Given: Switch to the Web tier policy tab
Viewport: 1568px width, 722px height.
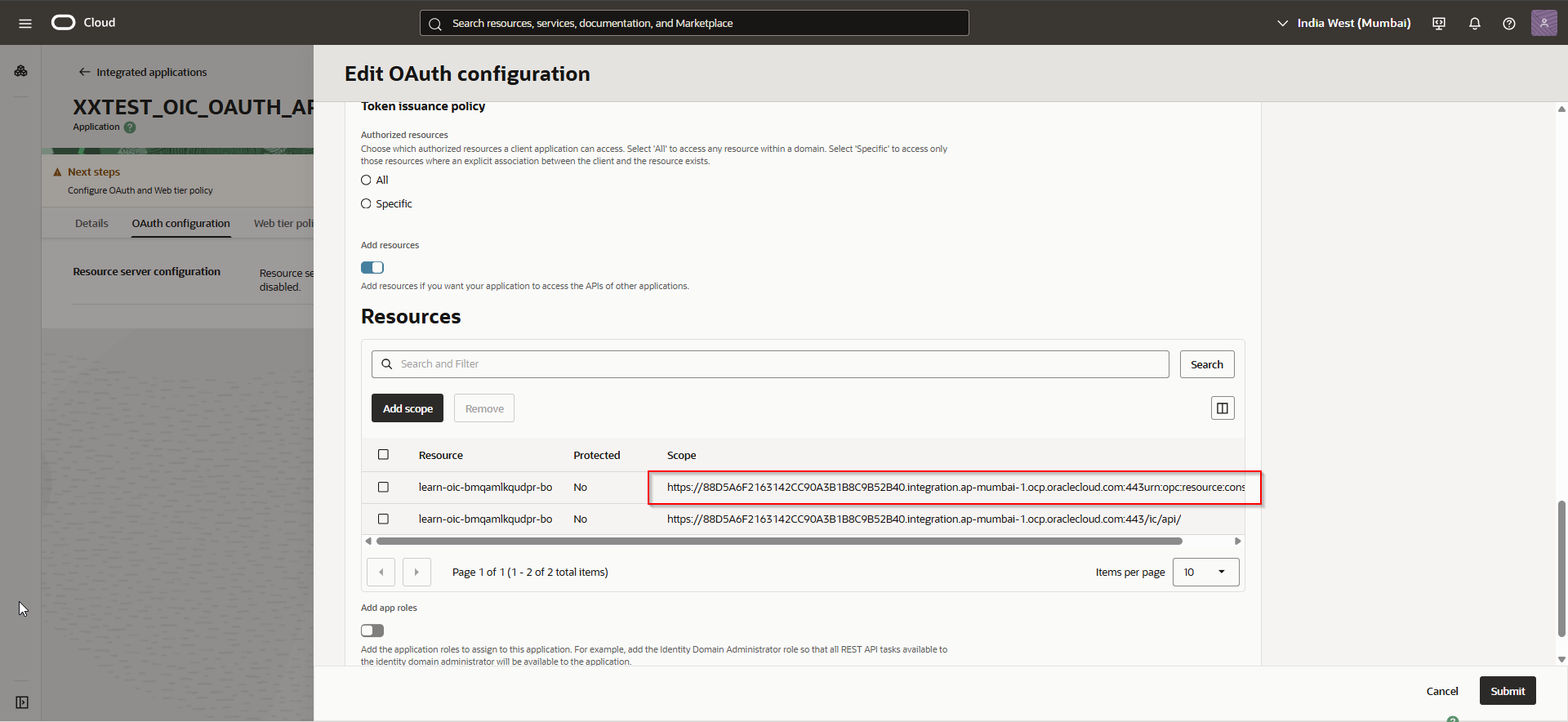Looking at the screenshot, I should pyautogui.click(x=283, y=224).
